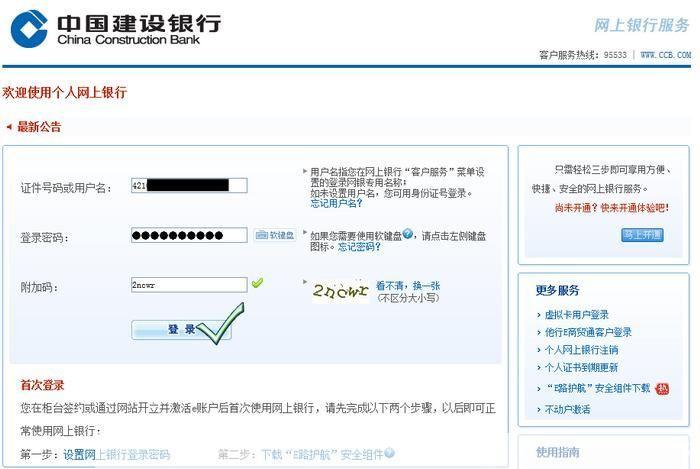
Task: Focus the 证件号码或用户名 input field
Action: click(x=189, y=186)
